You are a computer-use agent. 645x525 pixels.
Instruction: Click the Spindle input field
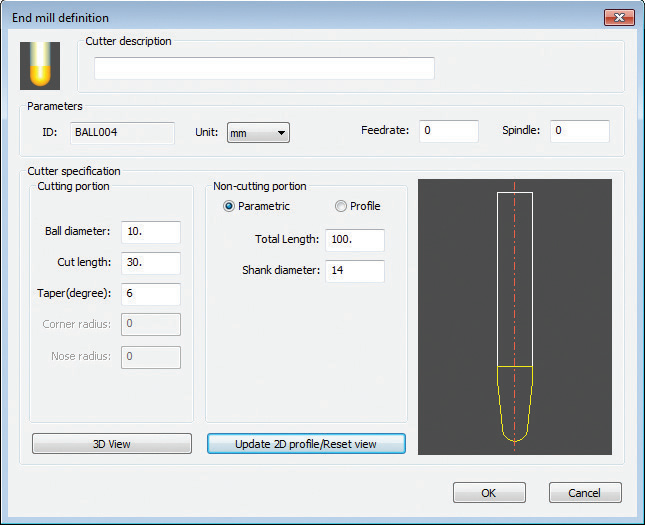coord(580,131)
